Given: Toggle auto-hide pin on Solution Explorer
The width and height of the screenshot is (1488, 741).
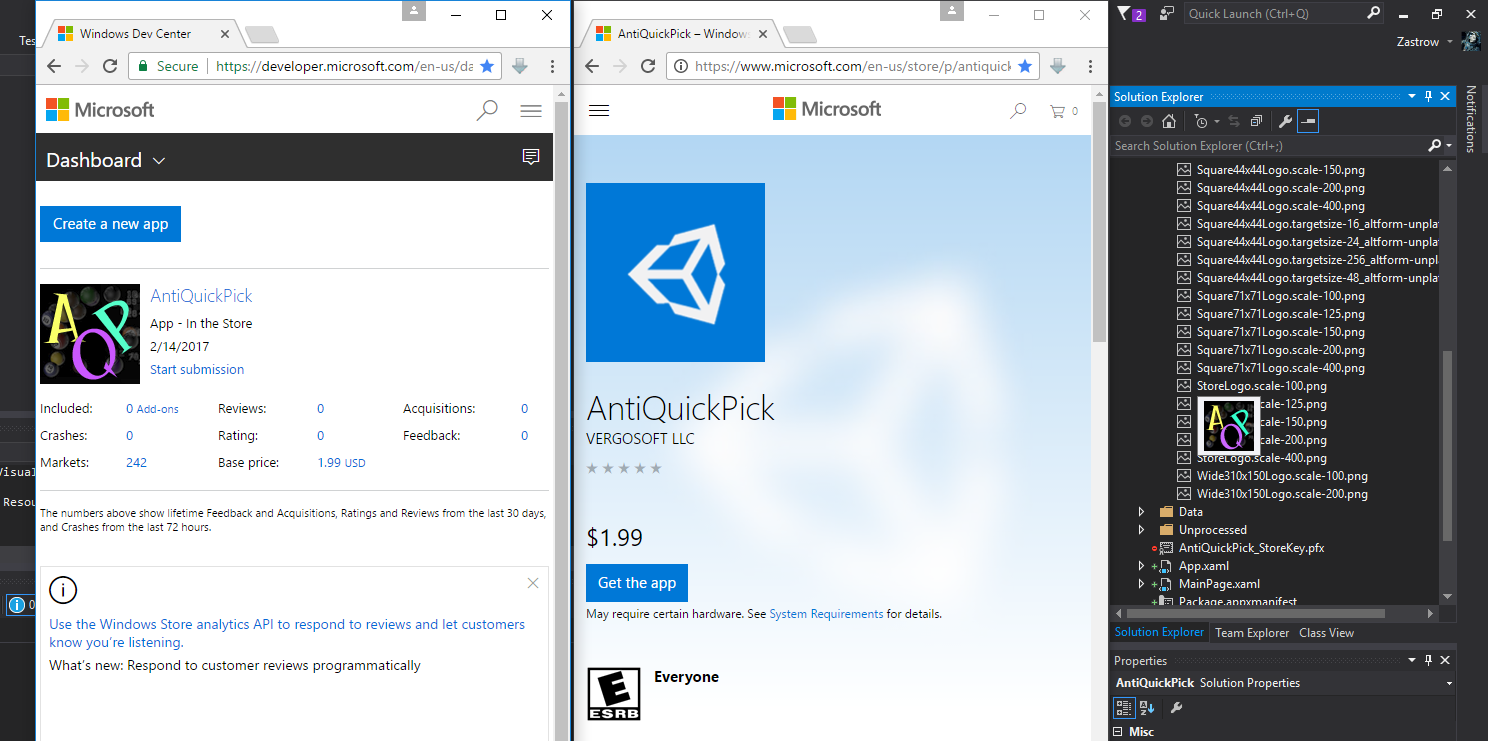Looking at the screenshot, I should [x=1428, y=96].
